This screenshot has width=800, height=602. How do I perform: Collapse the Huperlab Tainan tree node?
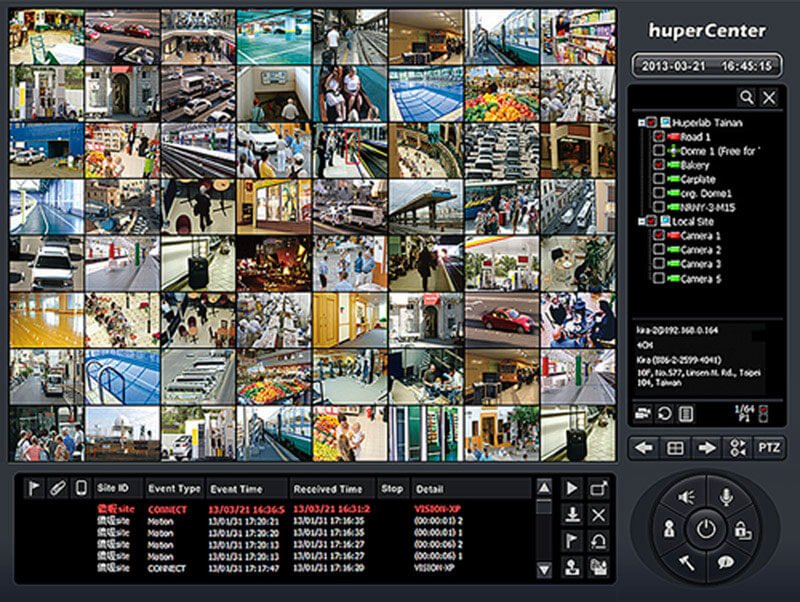(x=640, y=122)
